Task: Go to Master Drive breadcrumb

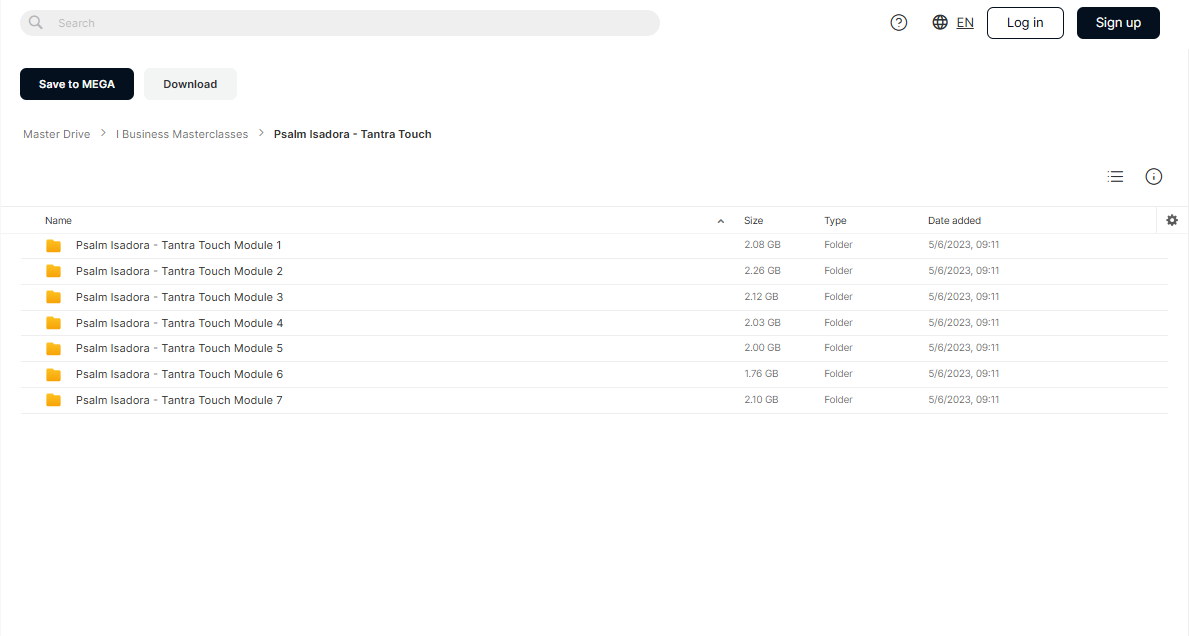Action: (56, 134)
